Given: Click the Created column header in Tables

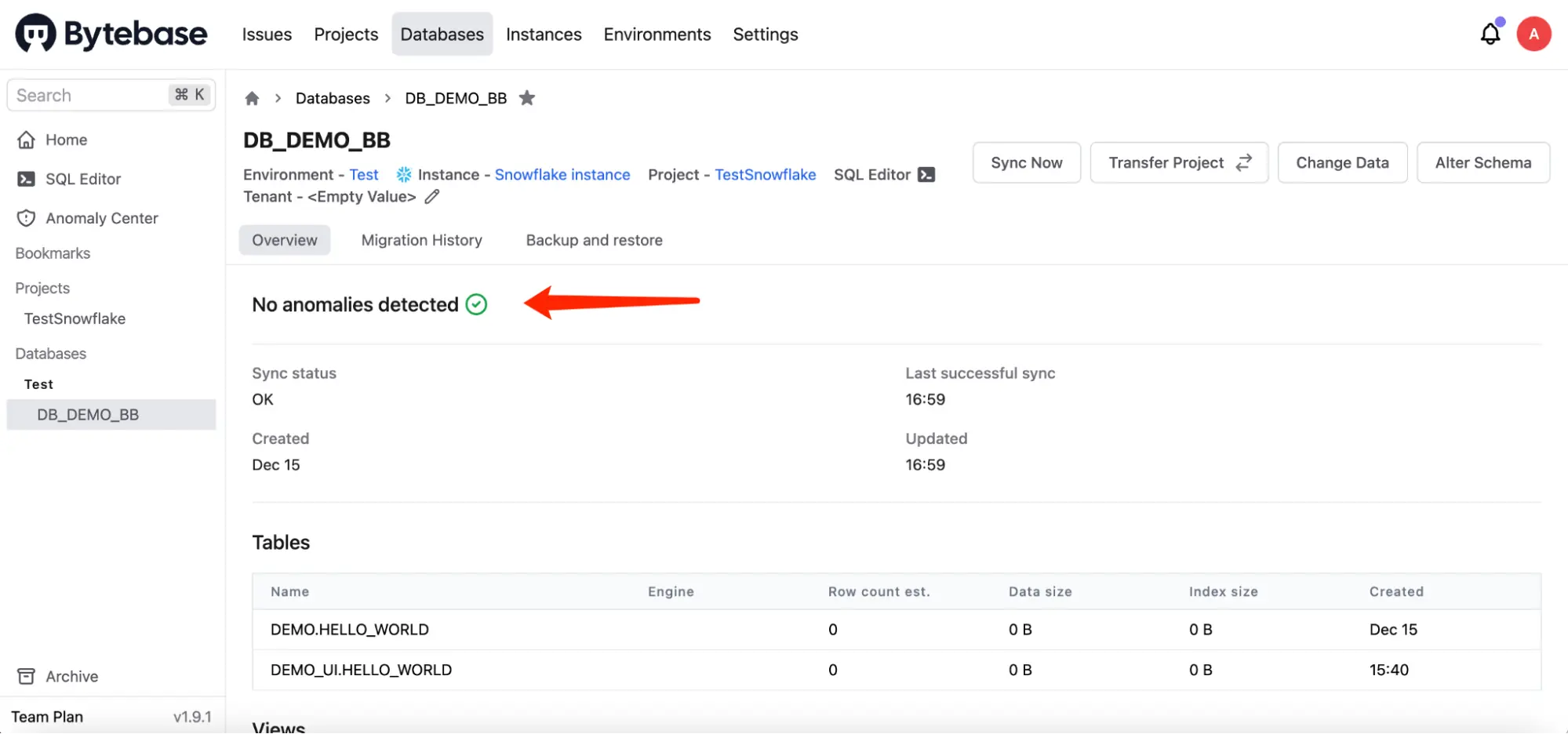Looking at the screenshot, I should 1396,591.
